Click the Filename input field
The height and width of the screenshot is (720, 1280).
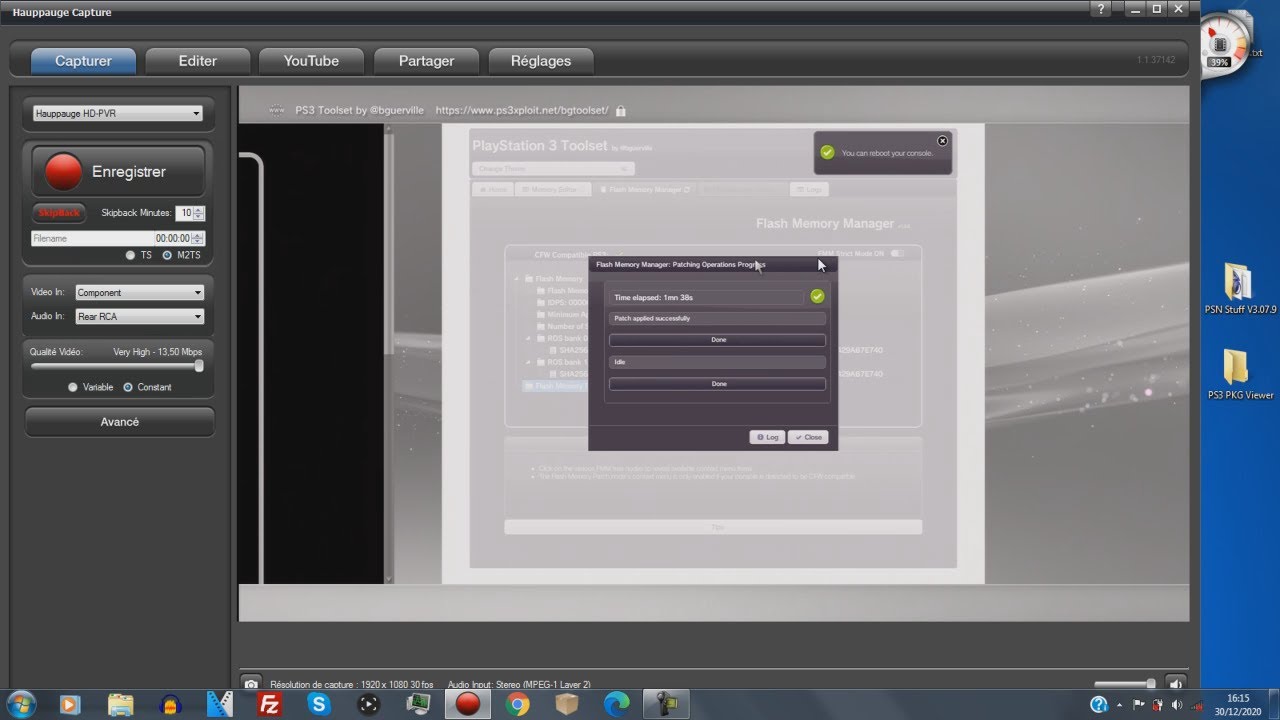[92, 239]
